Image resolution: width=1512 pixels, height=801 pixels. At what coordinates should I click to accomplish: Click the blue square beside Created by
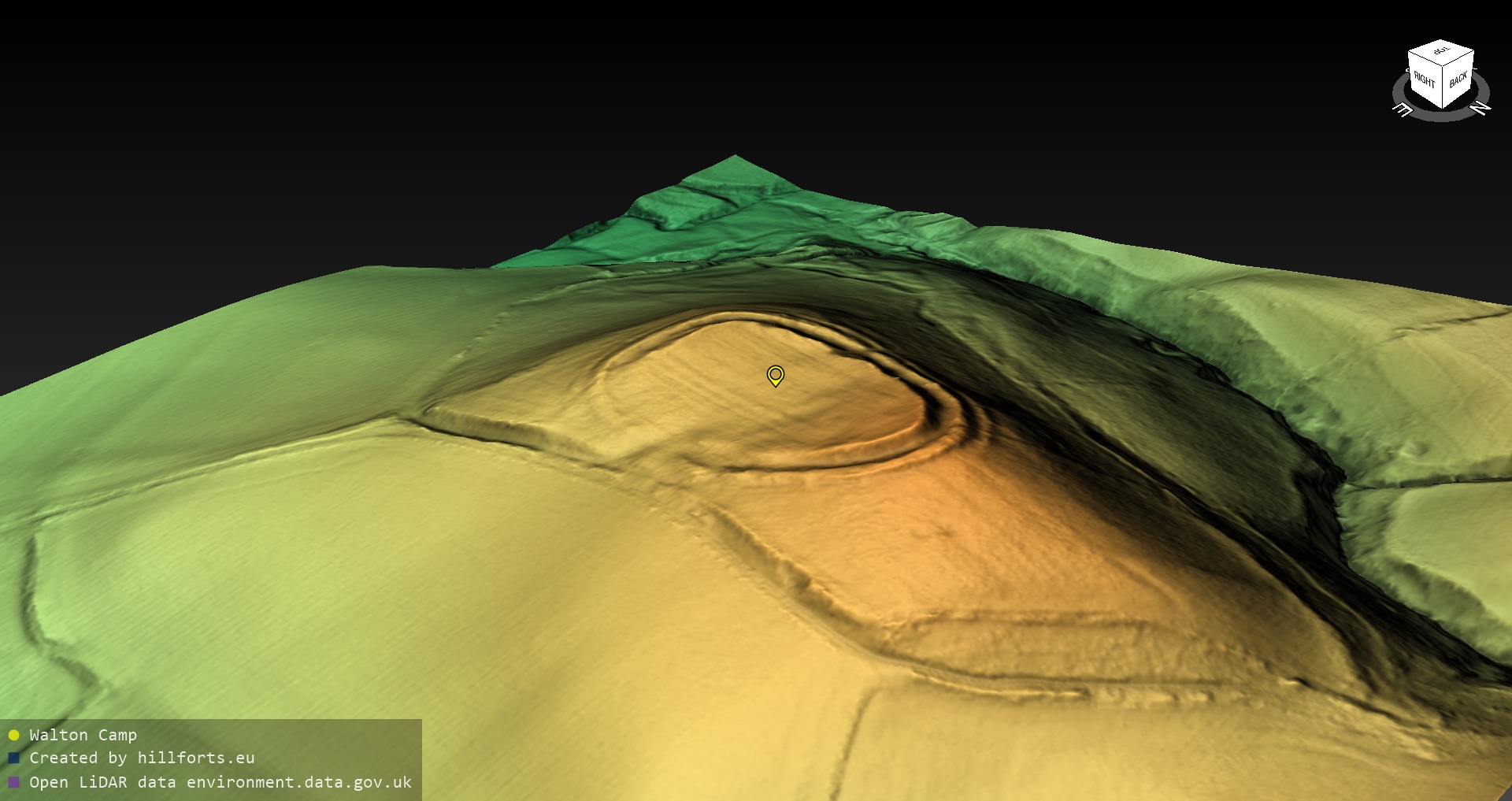(13, 758)
